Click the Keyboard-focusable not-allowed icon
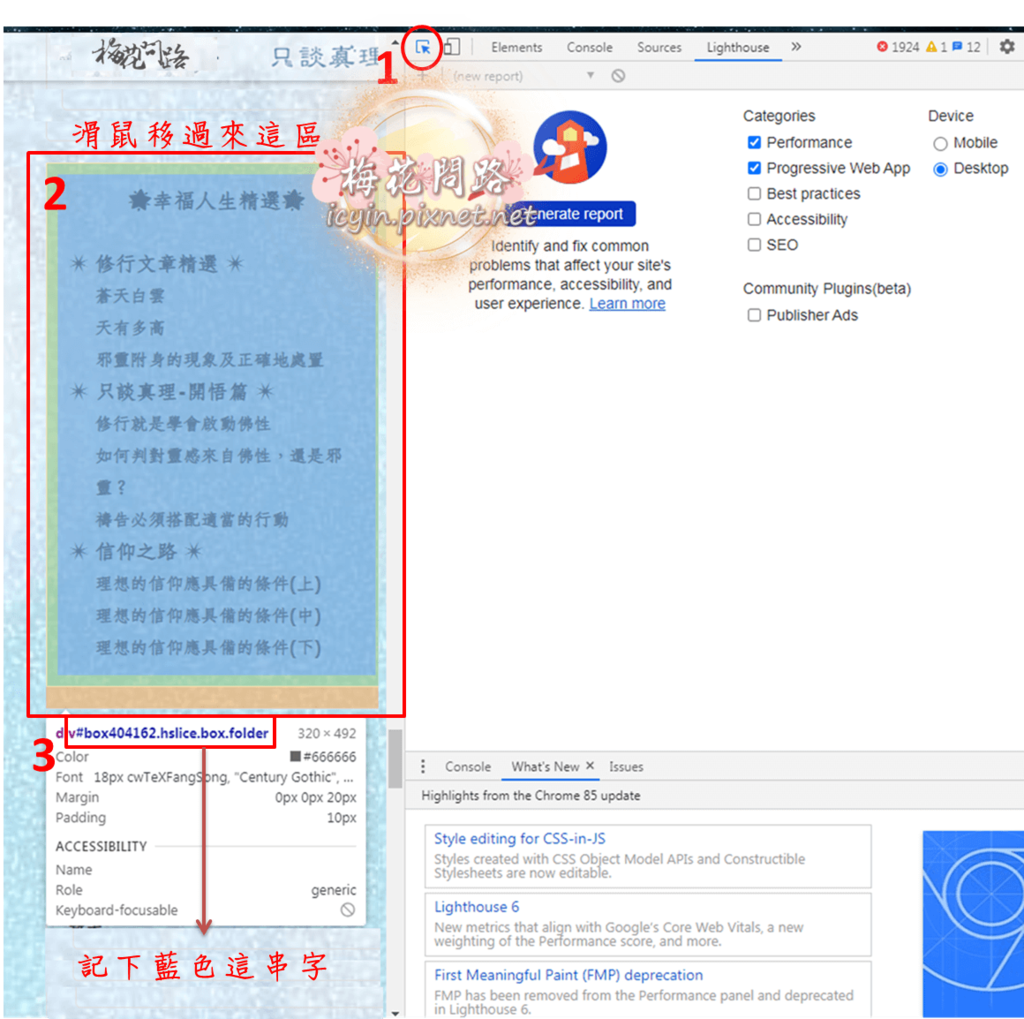 pos(348,909)
